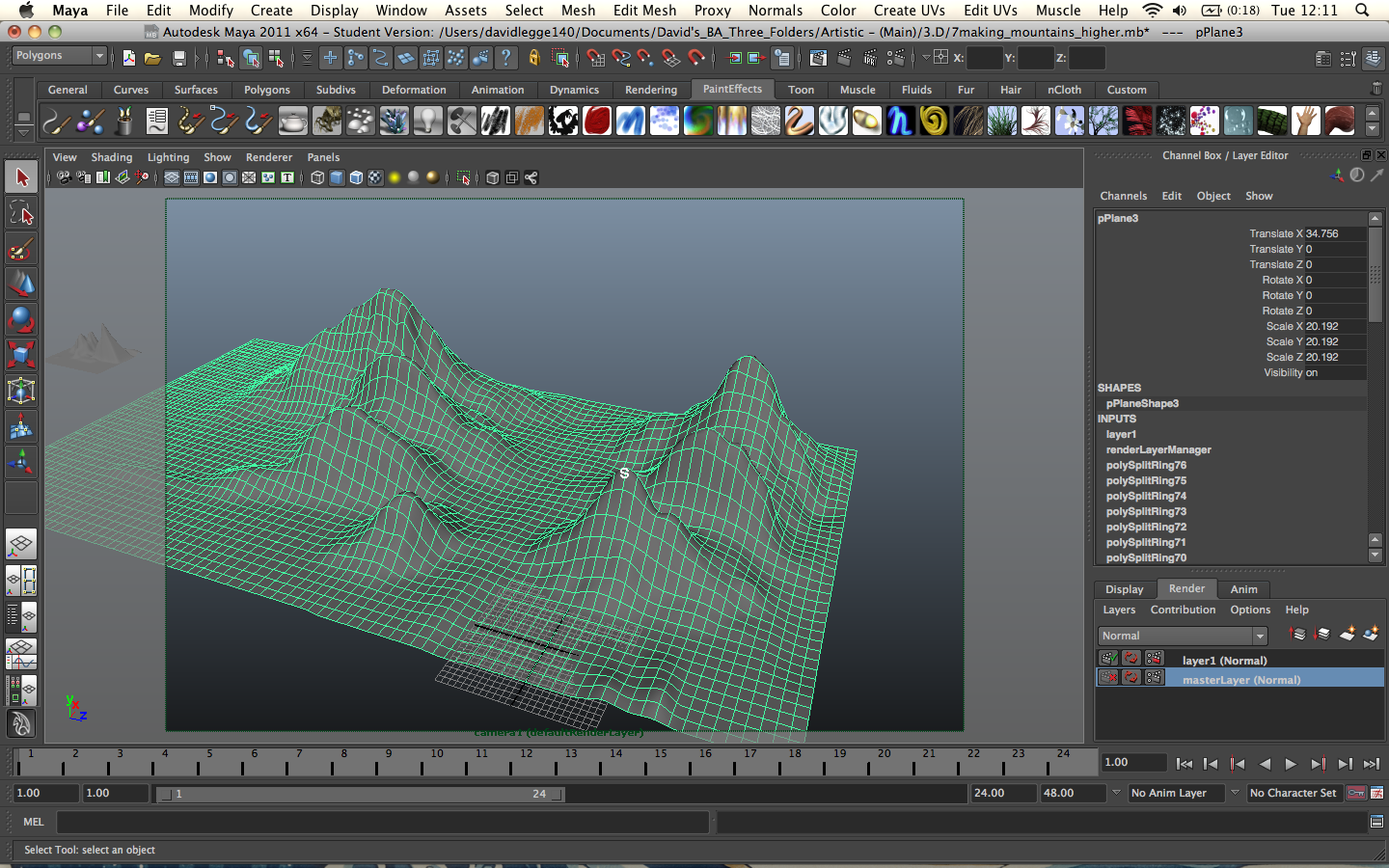Switch to the Polygons shelf tab
Image resolution: width=1389 pixels, height=868 pixels.
(x=266, y=90)
